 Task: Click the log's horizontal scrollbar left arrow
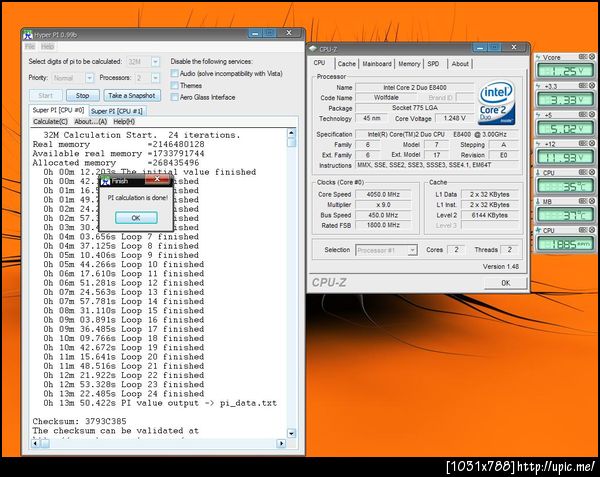click(x=36, y=443)
